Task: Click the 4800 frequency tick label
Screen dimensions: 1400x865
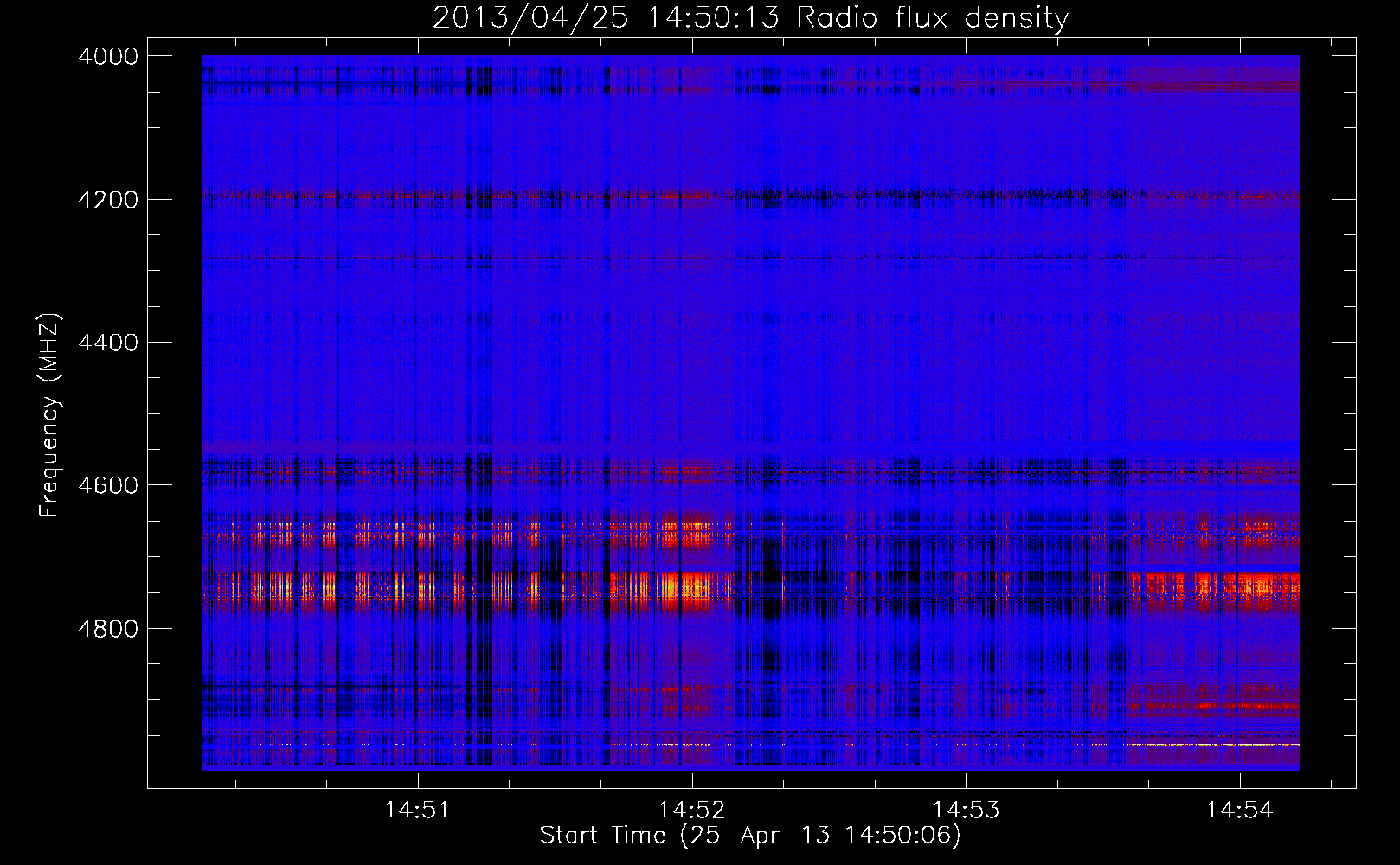Action: [x=107, y=628]
